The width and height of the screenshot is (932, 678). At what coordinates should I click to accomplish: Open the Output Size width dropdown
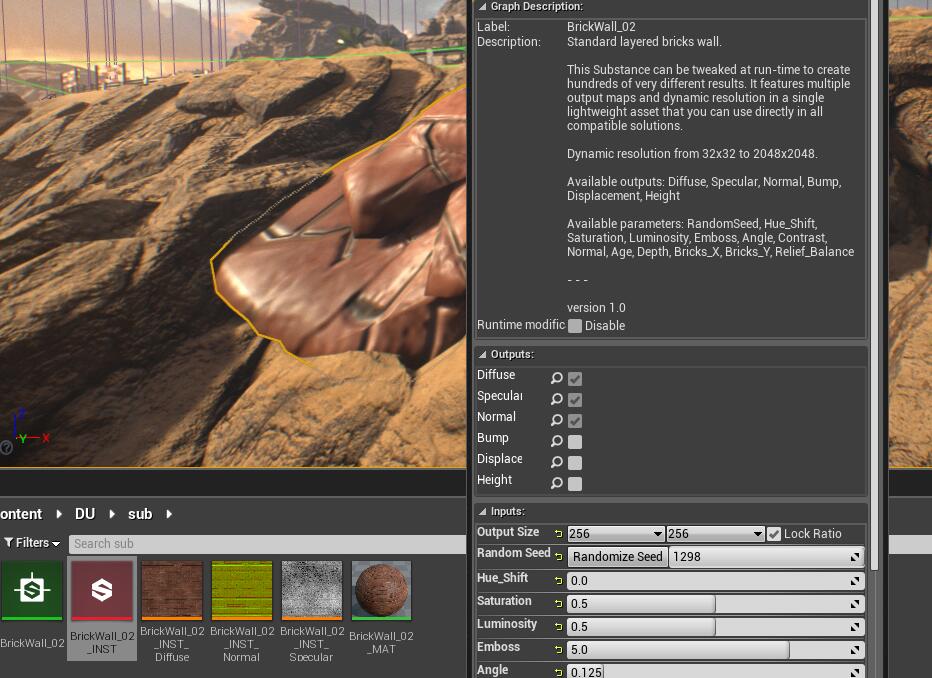pos(615,534)
